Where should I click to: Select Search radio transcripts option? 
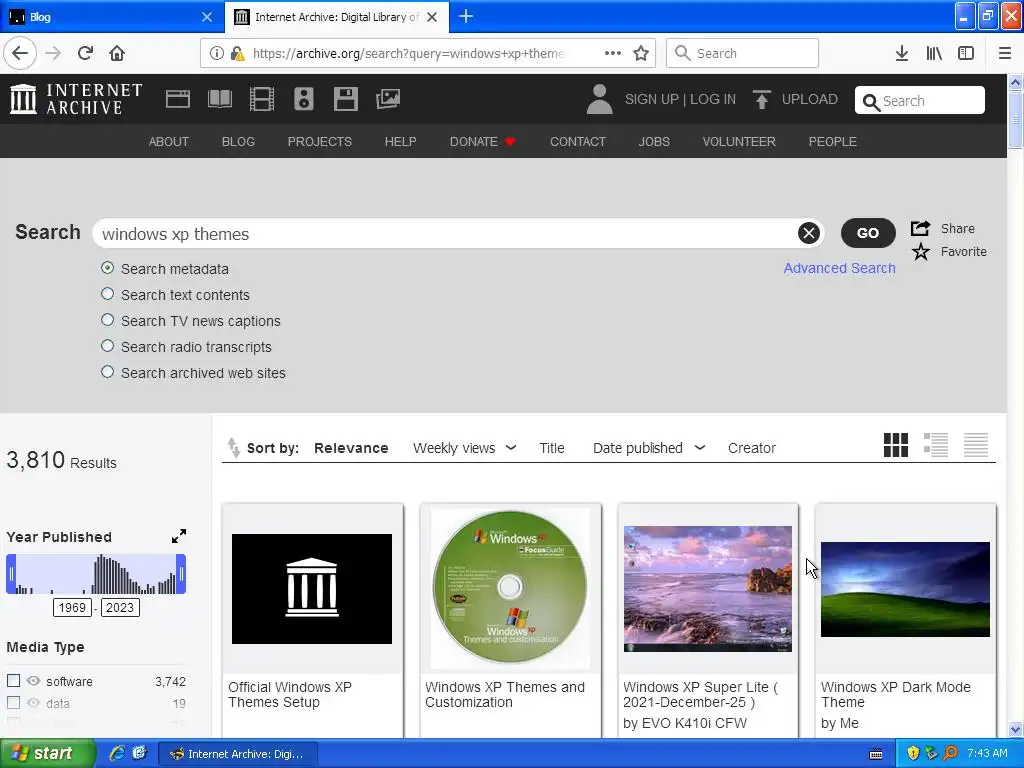point(107,346)
